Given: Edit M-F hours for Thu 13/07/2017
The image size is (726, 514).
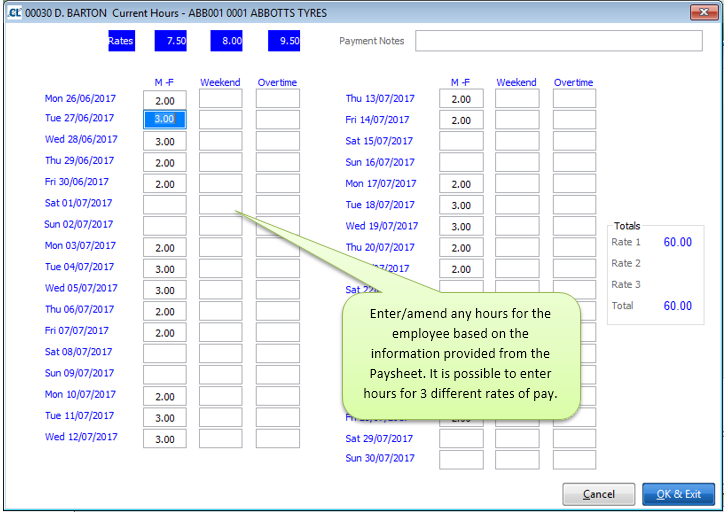Looking at the screenshot, I should [461, 99].
